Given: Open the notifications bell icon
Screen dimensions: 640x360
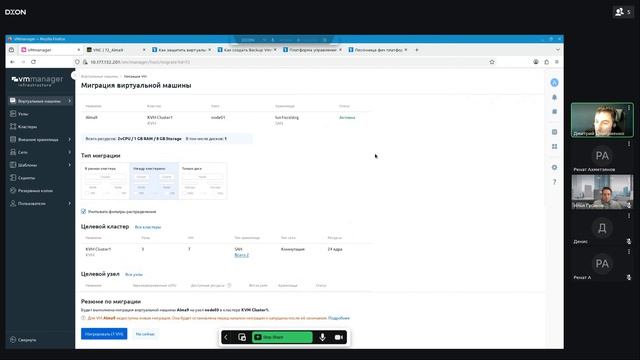Looking at the screenshot, I should [x=554, y=97].
